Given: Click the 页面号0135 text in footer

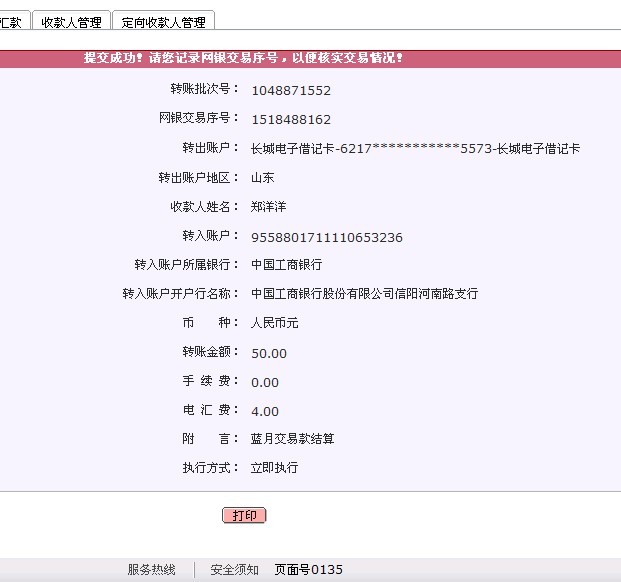Looking at the screenshot, I should click(308, 570).
